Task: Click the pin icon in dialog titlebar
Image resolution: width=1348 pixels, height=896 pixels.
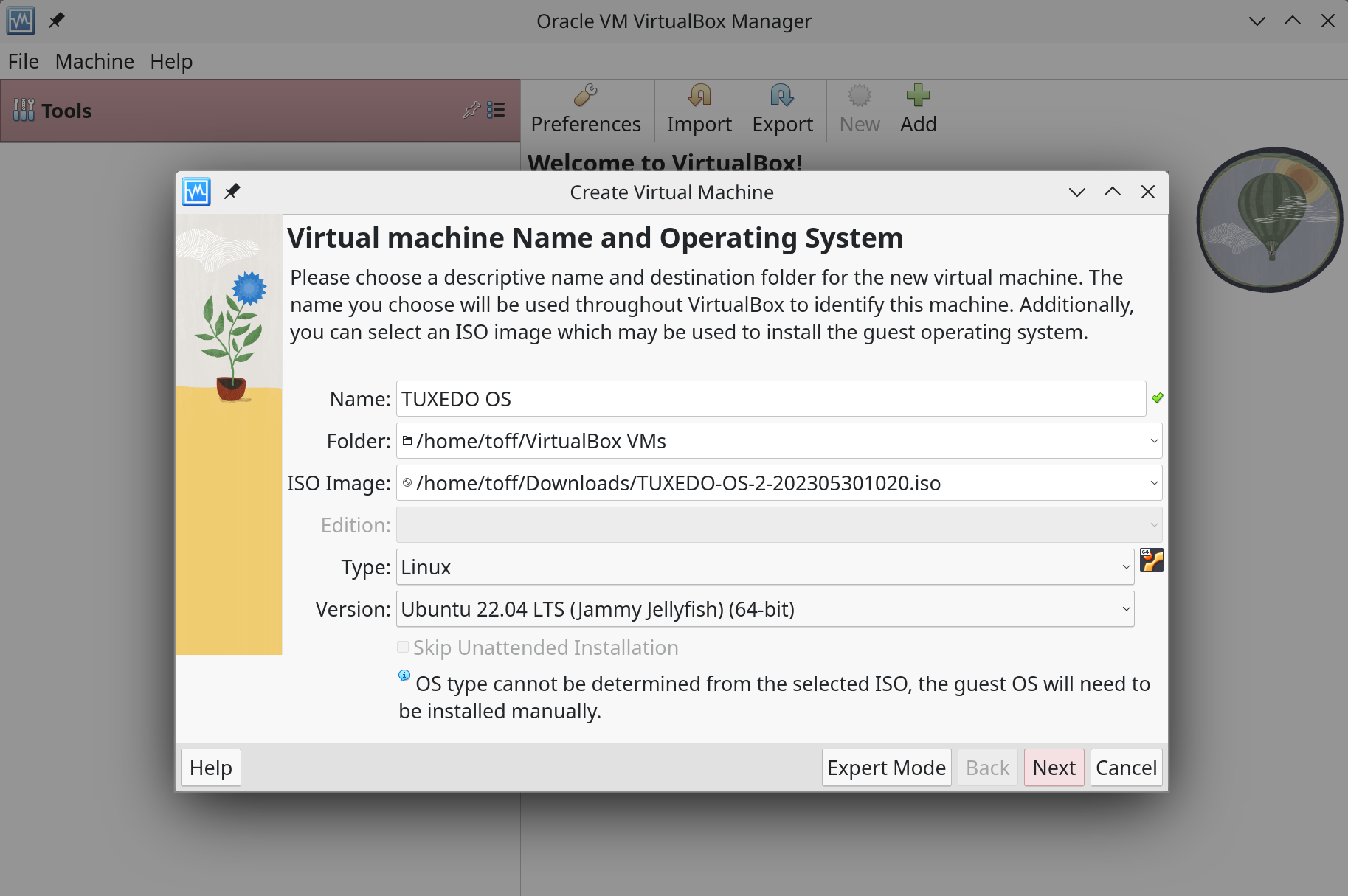Action: tap(232, 192)
